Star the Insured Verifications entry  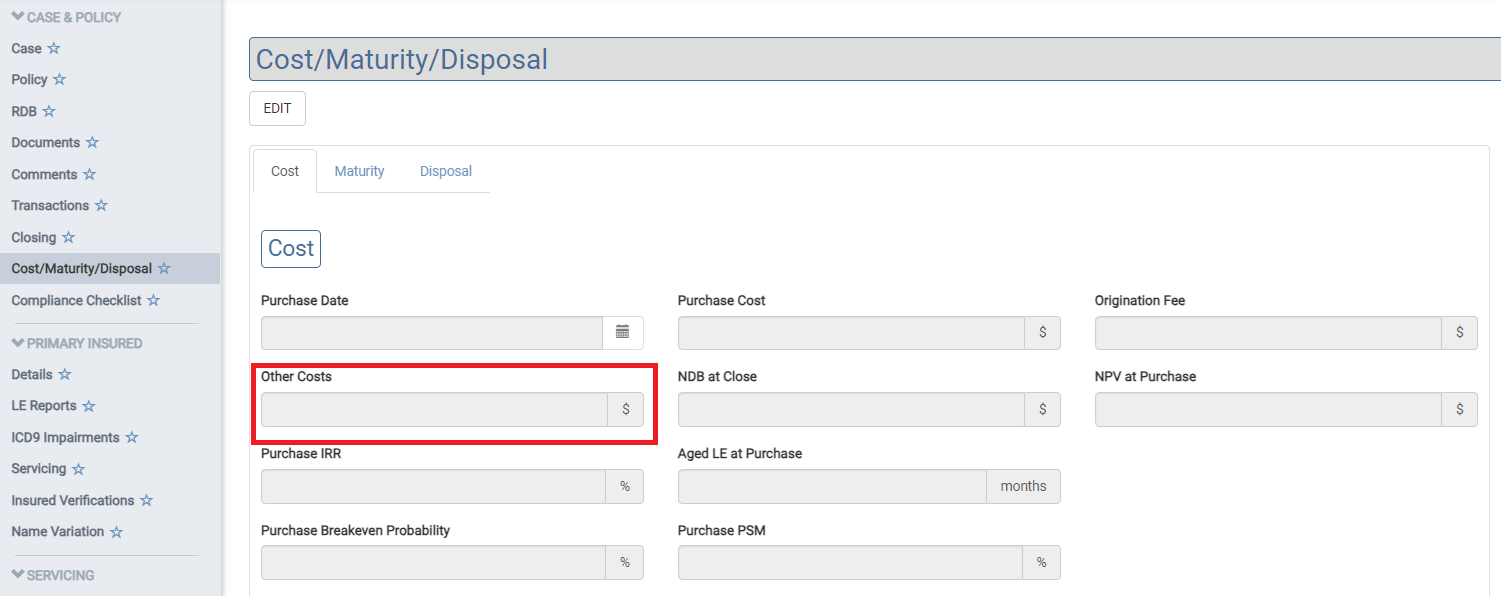pos(146,501)
